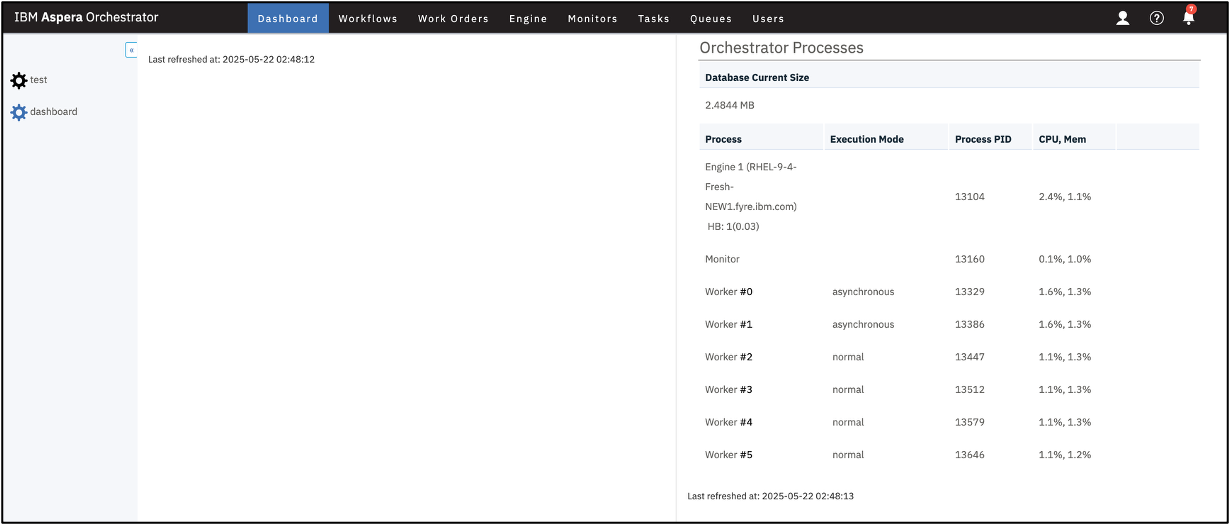Image resolution: width=1230 pixels, height=524 pixels.
Task: Click Worker #5's 1.1%, 1.2% value
Action: click(1065, 454)
